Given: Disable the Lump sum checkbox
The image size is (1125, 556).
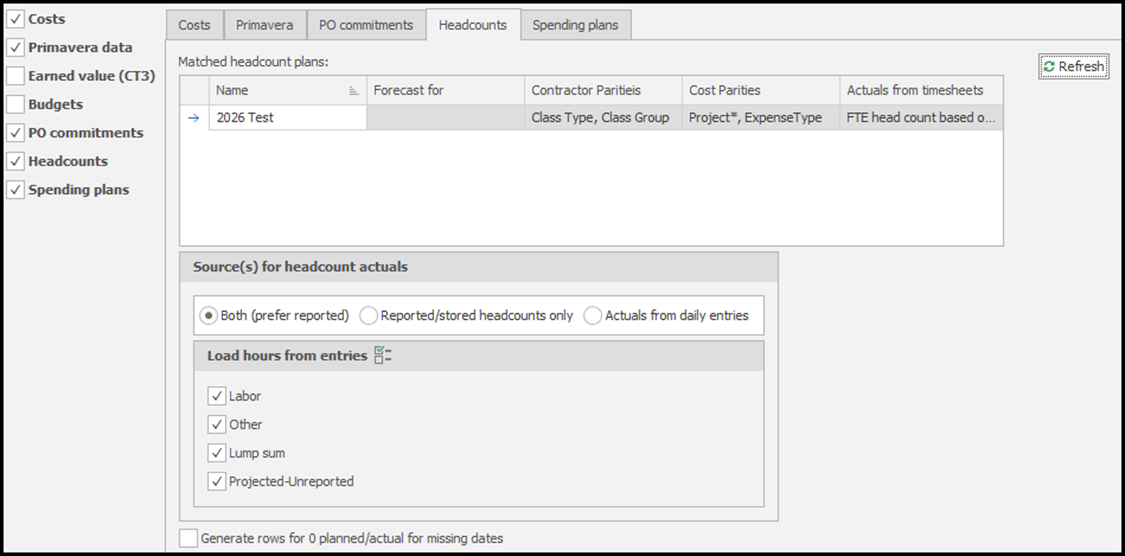Looking at the screenshot, I should pyautogui.click(x=217, y=453).
